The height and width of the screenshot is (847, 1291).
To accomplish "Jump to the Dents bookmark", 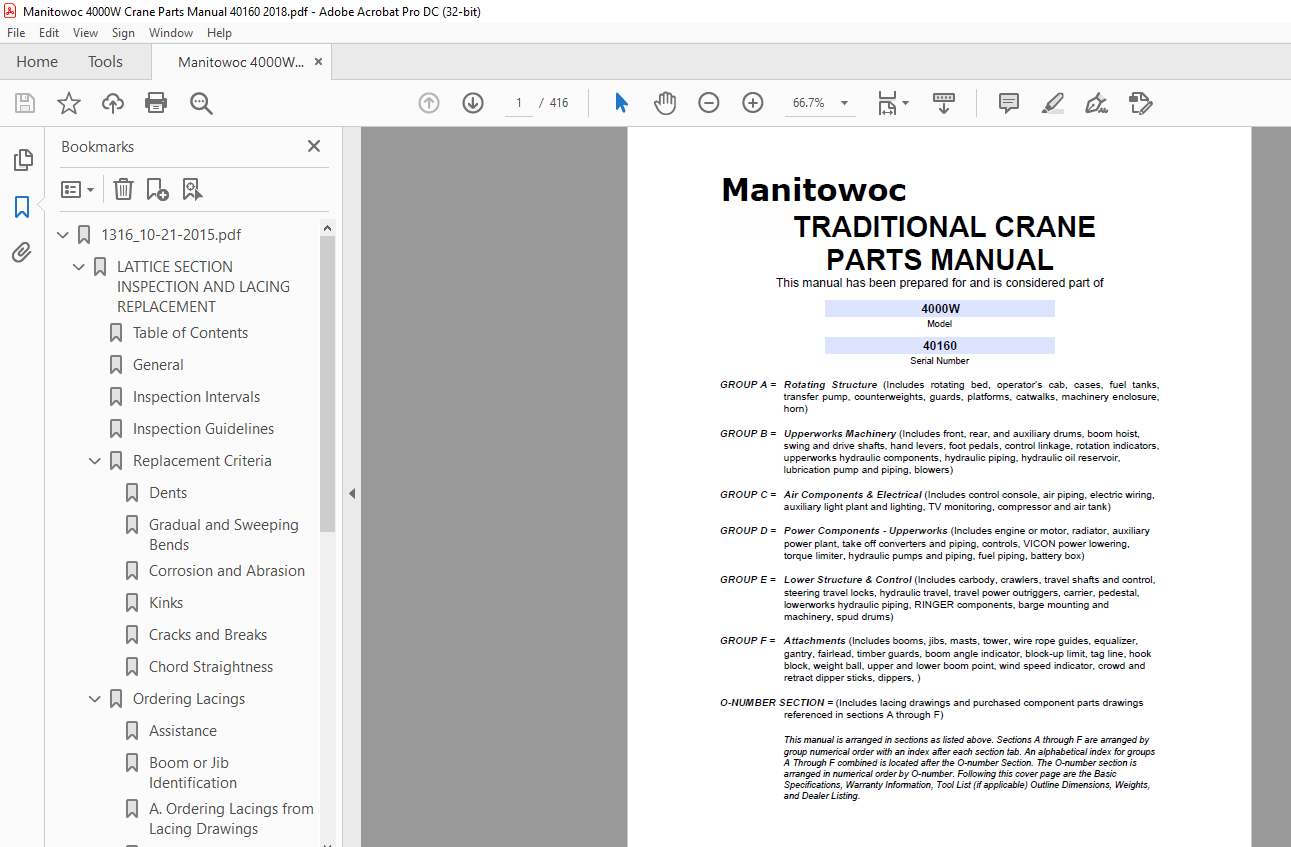I will coord(168,493).
